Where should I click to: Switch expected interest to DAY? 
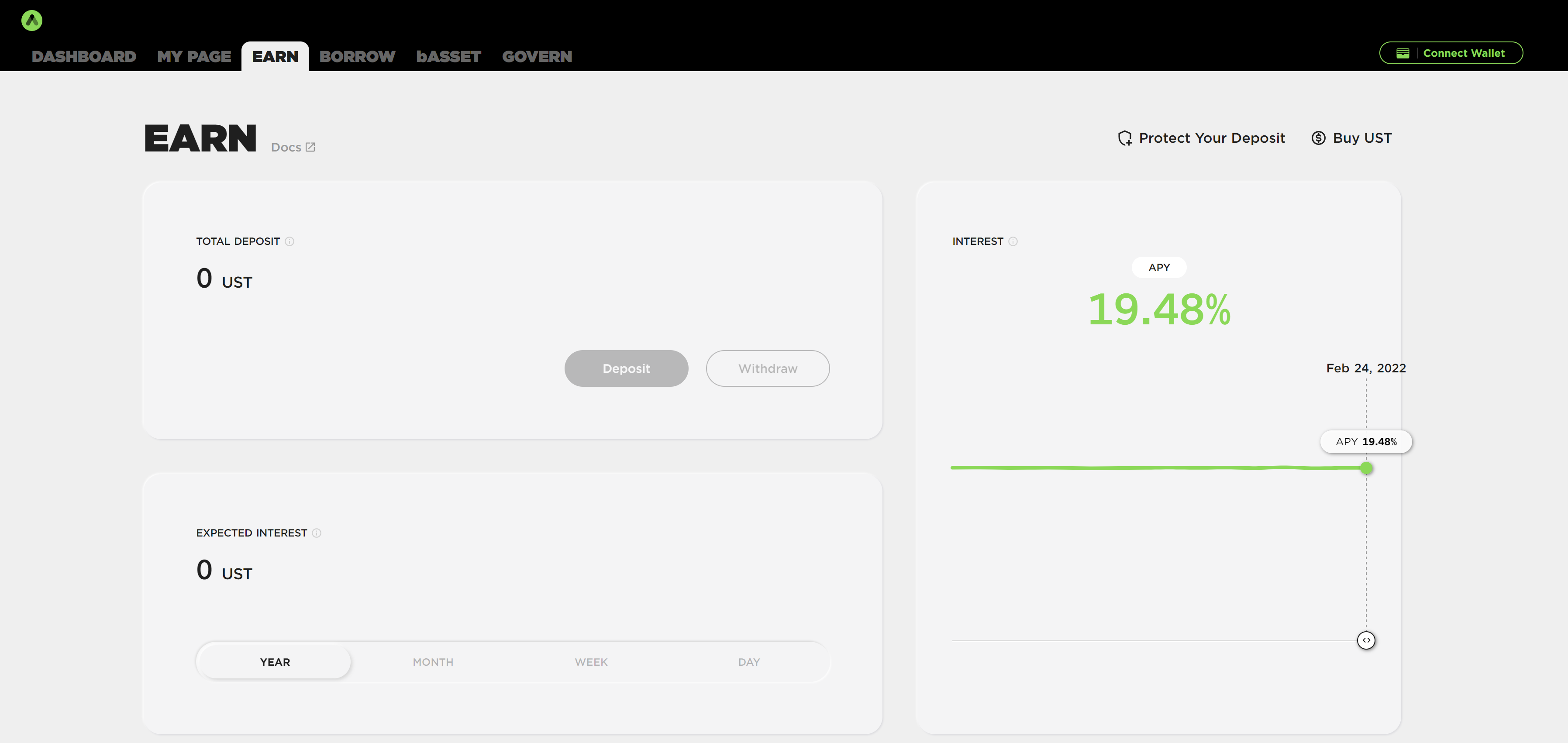point(749,661)
